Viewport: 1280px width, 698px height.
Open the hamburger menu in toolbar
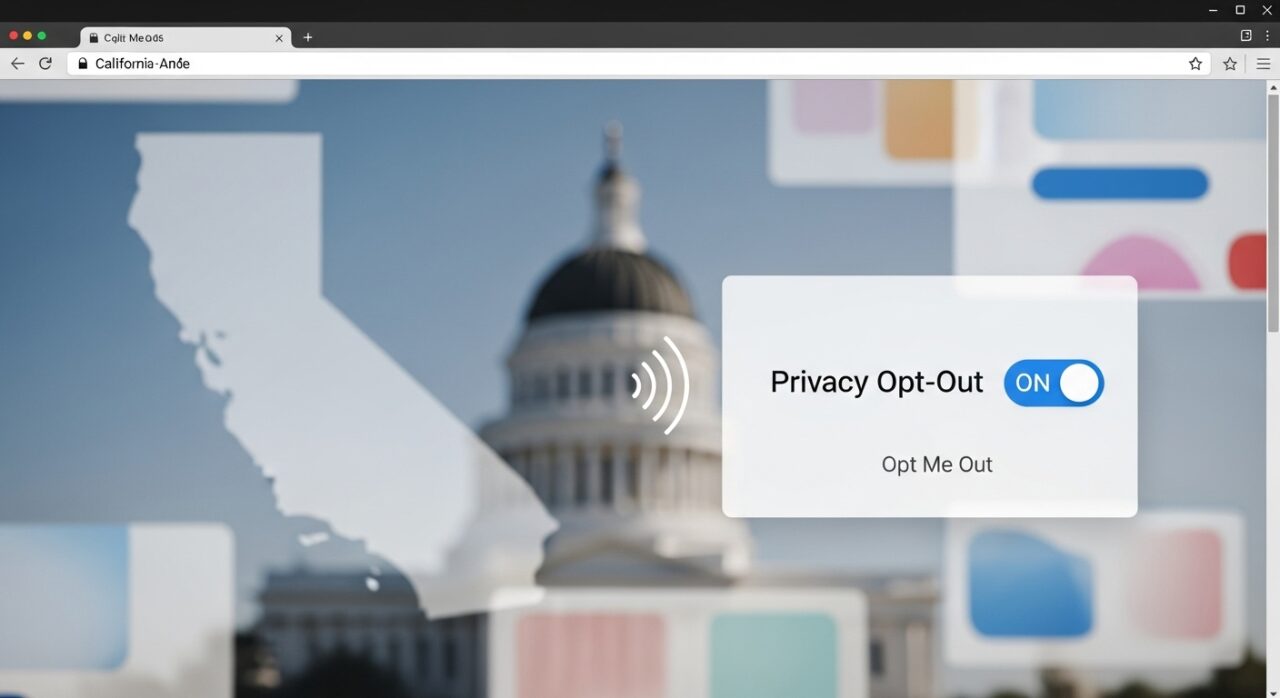(x=1263, y=63)
